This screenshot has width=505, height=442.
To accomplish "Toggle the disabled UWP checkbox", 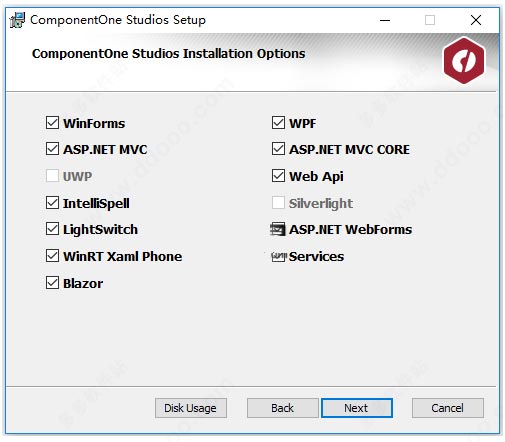I will (52, 176).
